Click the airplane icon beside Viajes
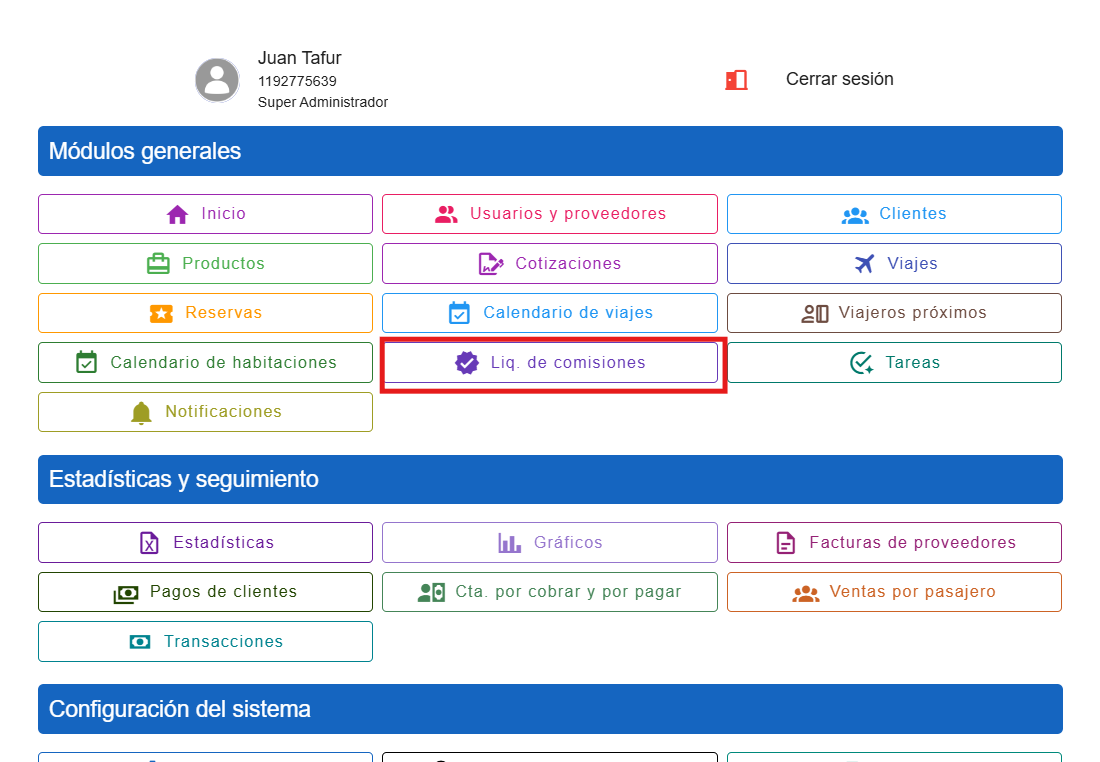The height and width of the screenshot is (762, 1100). coord(864,263)
